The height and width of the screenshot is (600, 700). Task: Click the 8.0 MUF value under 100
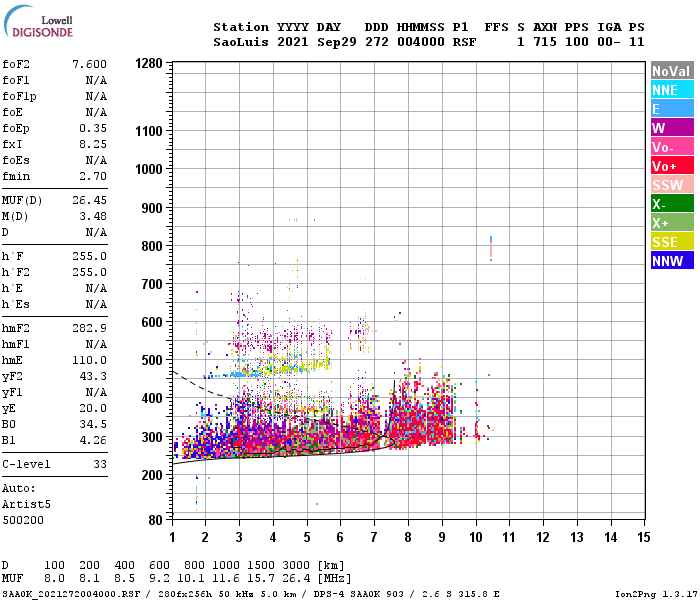coord(54,579)
